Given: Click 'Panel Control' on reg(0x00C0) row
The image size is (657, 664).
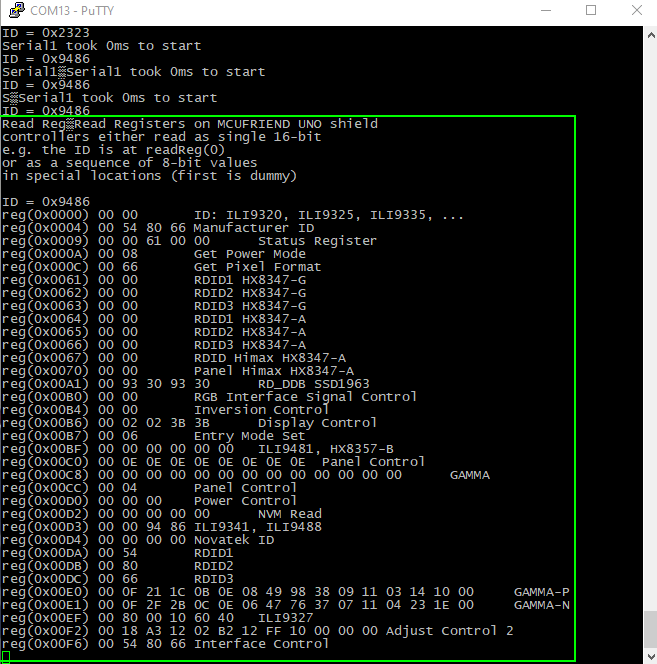Looking at the screenshot, I should tap(373, 462).
